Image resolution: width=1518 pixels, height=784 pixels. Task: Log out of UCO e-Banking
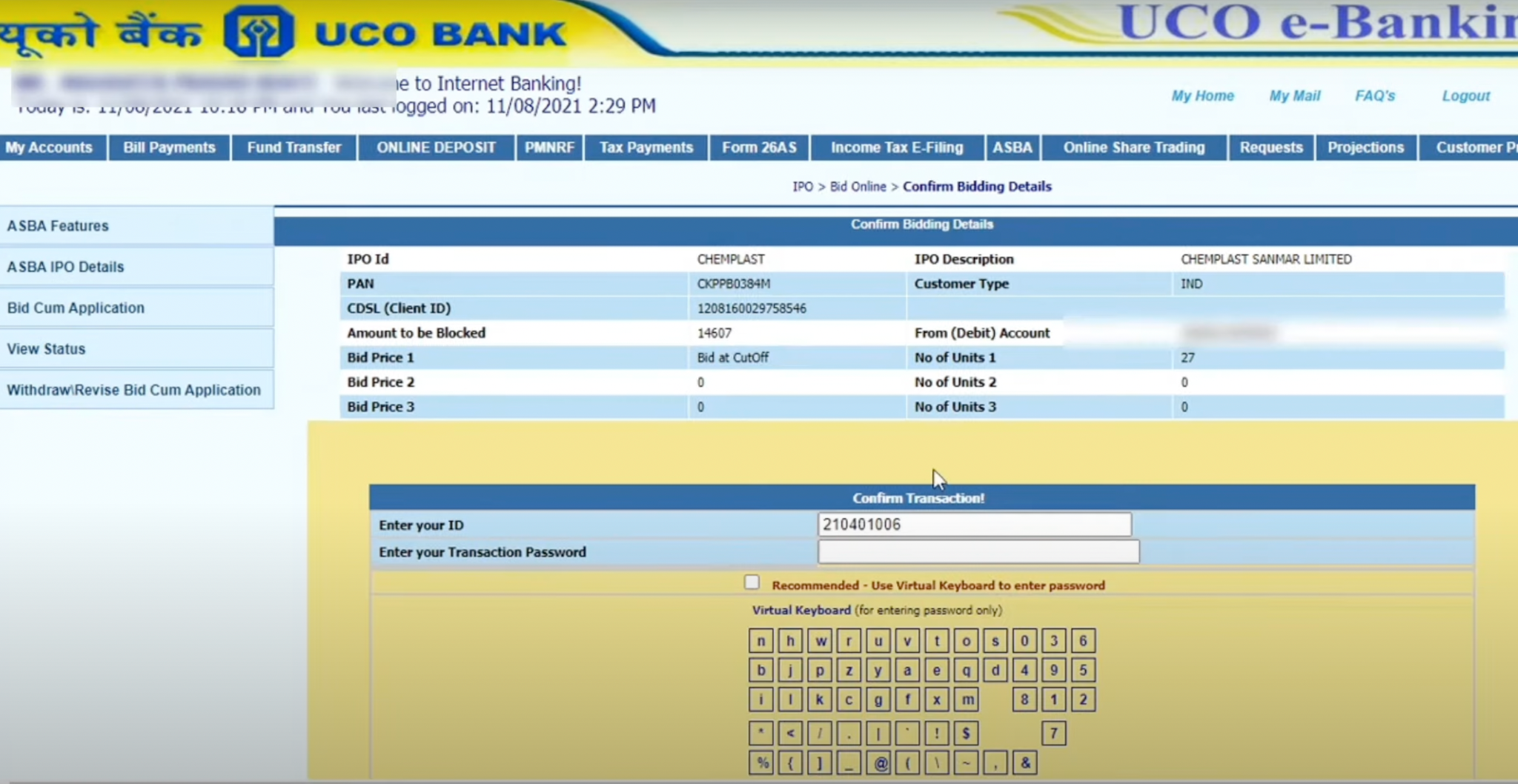click(1465, 95)
